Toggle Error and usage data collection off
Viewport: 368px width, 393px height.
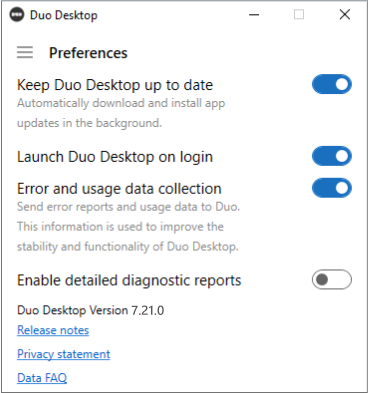[x=332, y=188]
